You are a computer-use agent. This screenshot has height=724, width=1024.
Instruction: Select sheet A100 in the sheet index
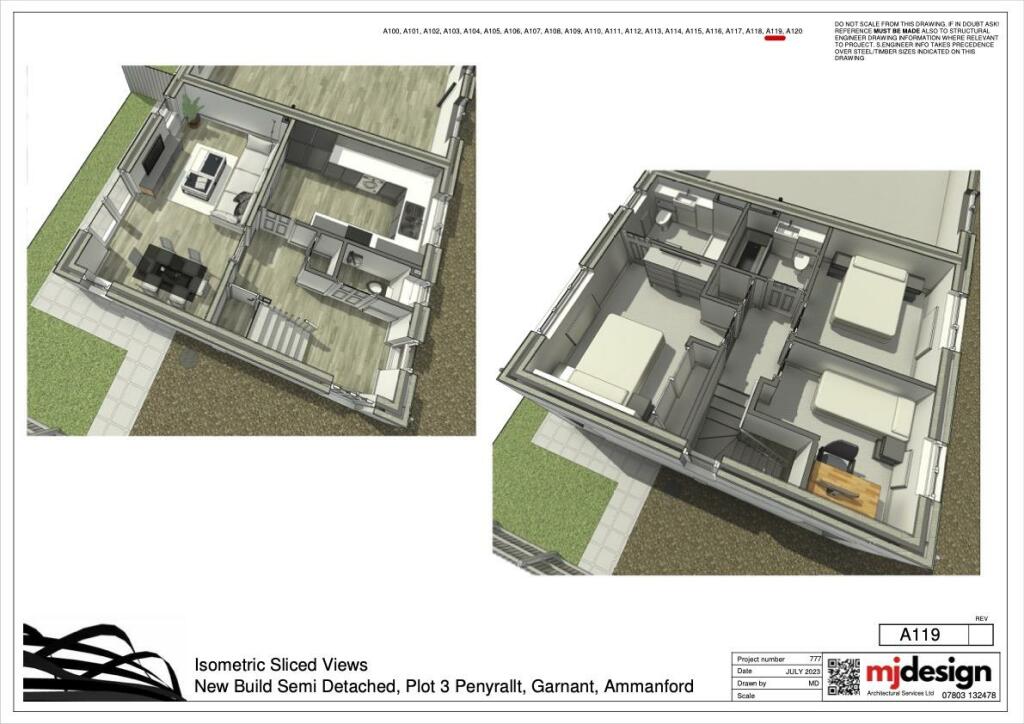391,32
